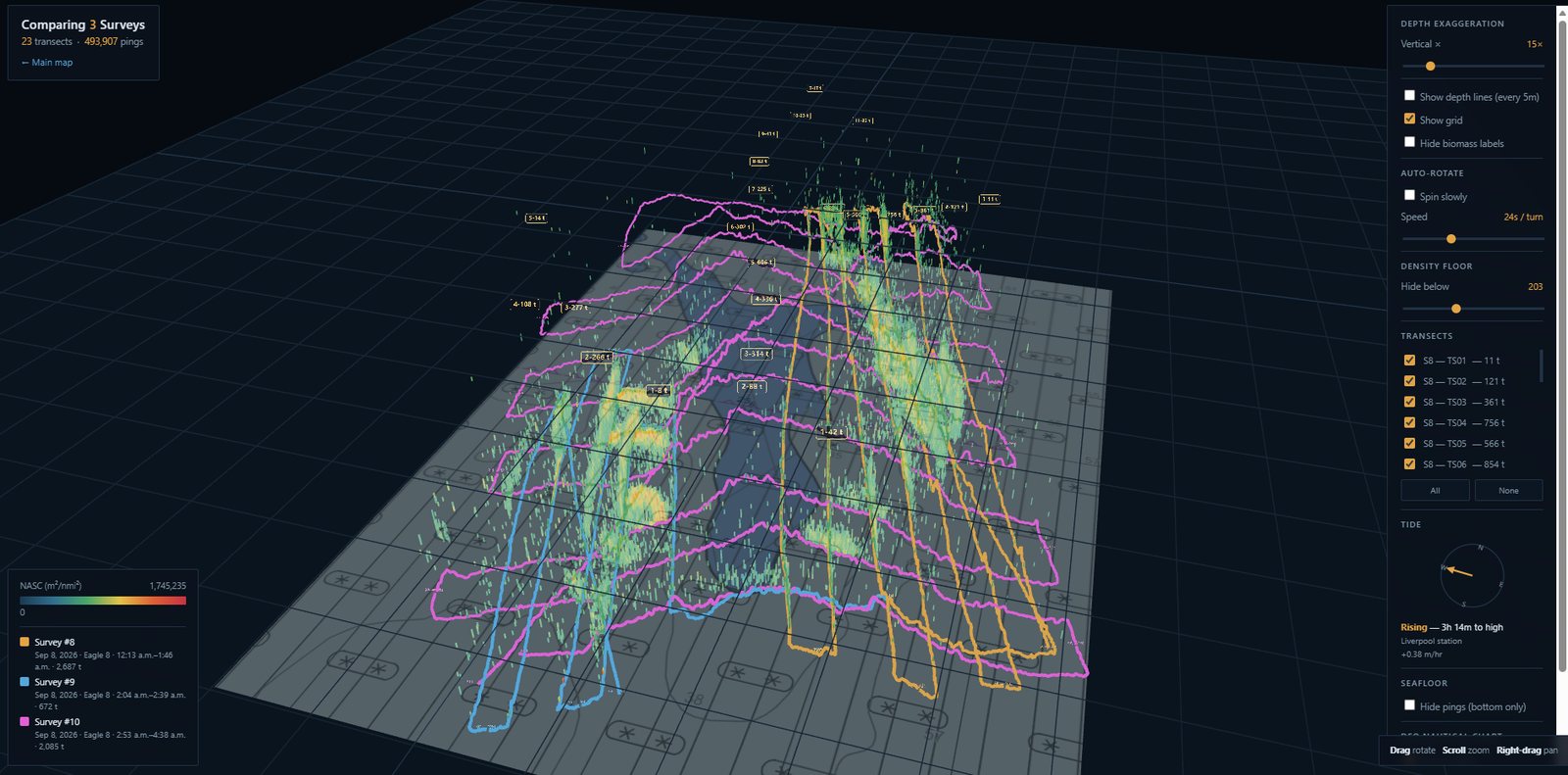Click the "4-108 t" biomass label
The image size is (1568, 775).
pos(525,305)
